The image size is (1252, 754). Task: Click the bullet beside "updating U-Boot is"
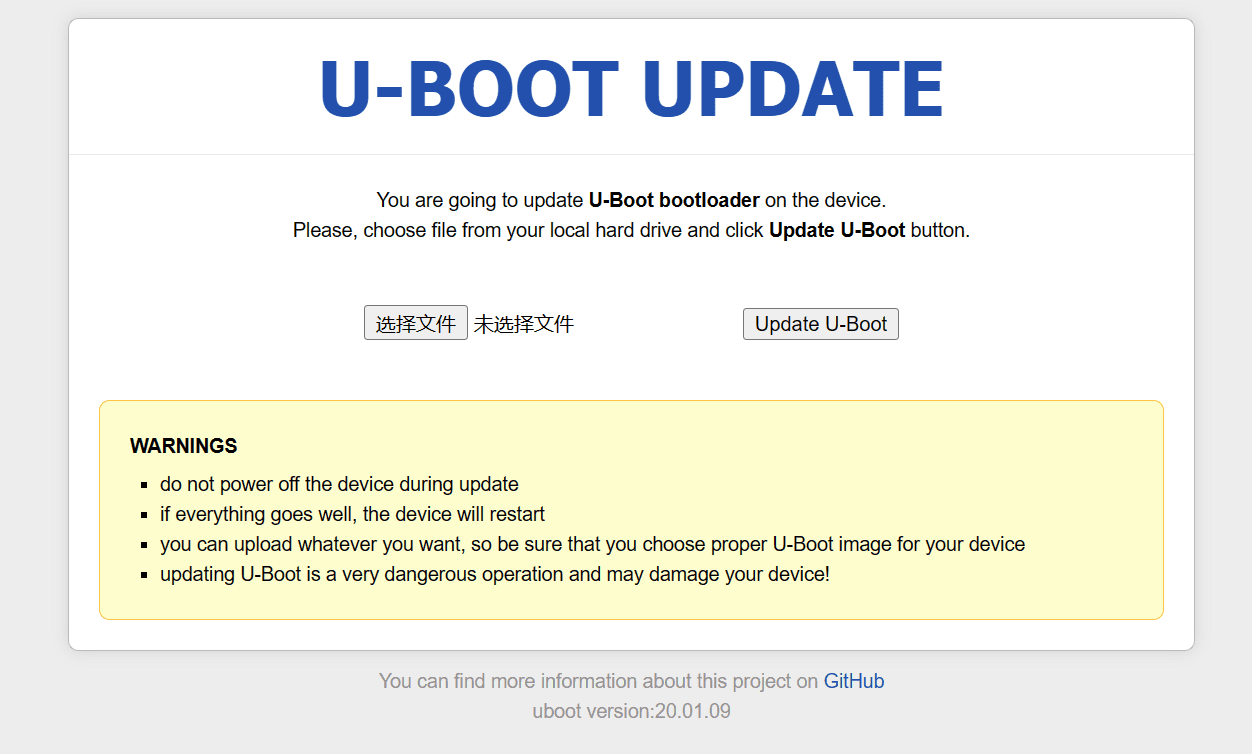pos(145,576)
